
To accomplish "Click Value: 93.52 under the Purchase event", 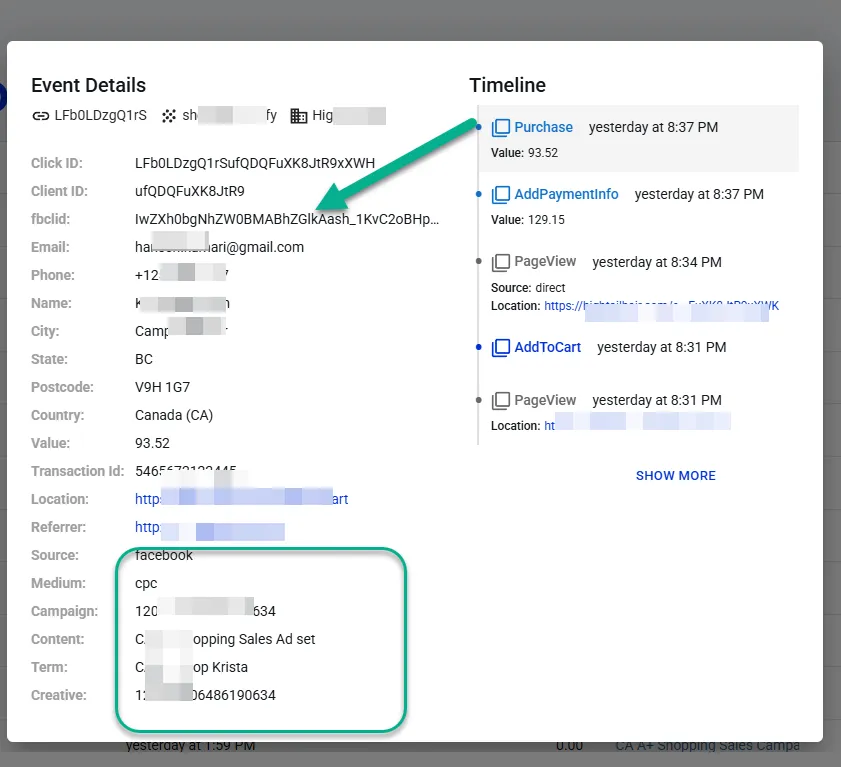I will (525, 153).
